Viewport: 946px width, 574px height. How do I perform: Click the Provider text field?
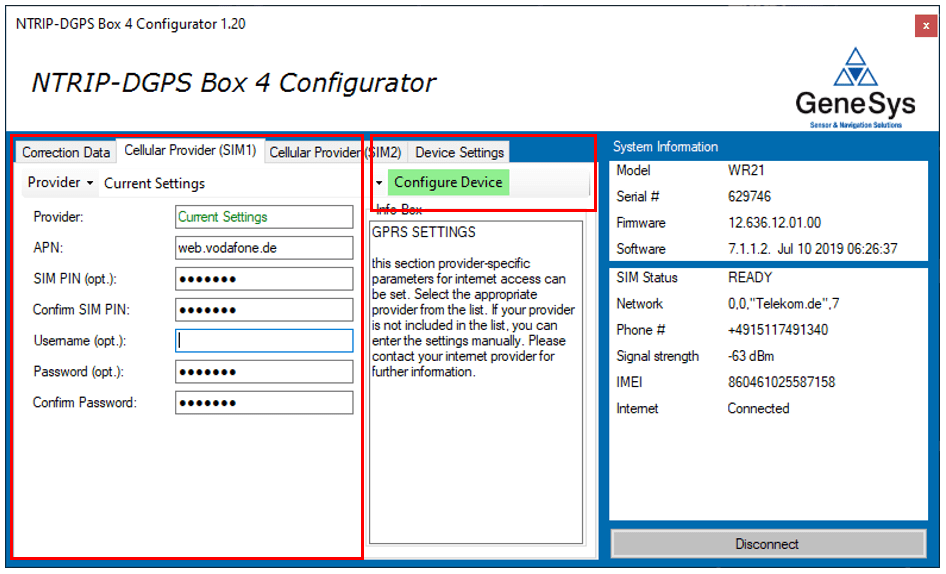[264, 217]
